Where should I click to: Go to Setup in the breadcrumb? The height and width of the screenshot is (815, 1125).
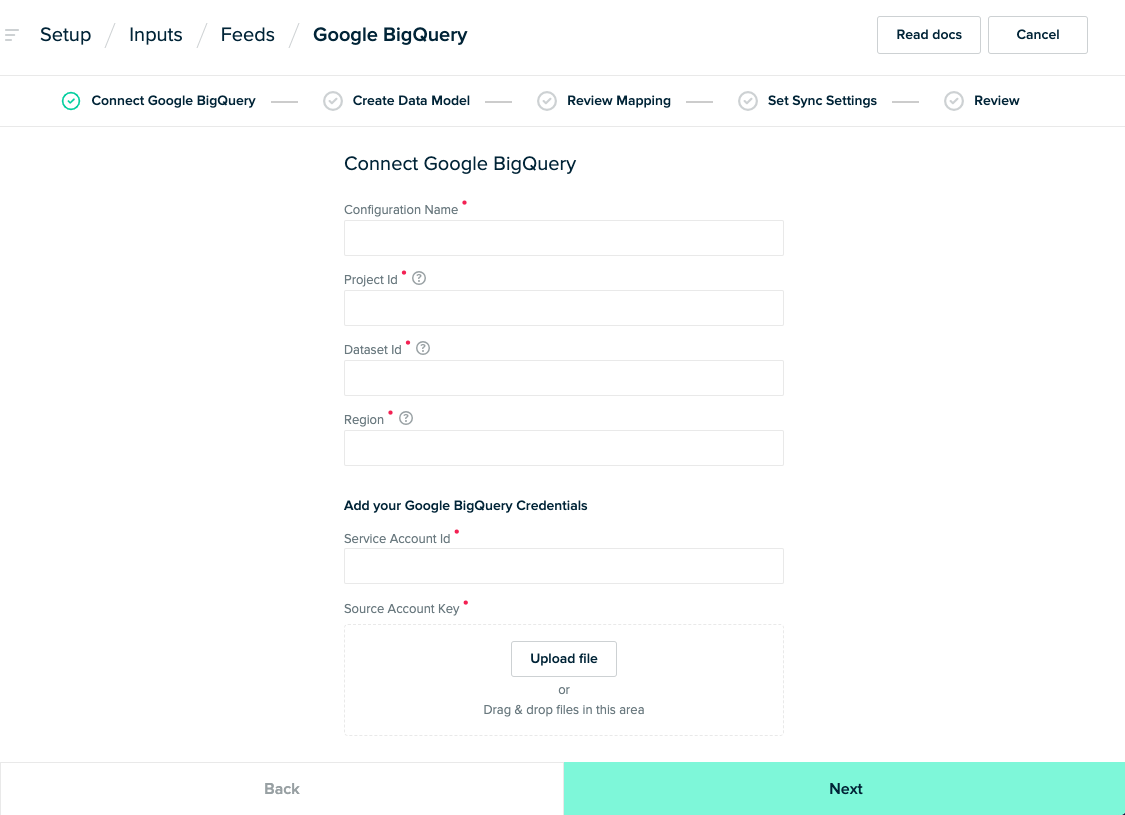[66, 35]
